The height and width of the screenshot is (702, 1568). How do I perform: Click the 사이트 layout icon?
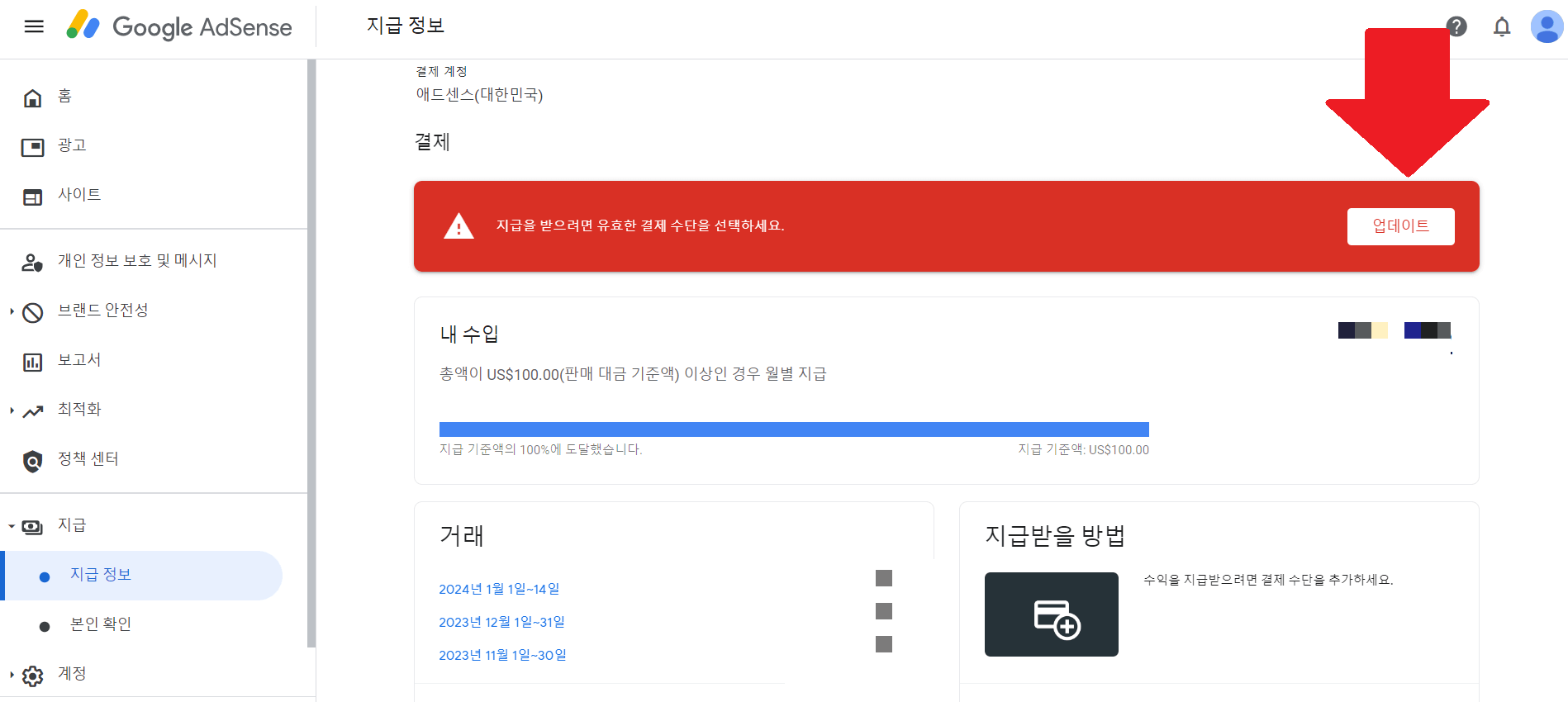pyautogui.click(x=32, y=197)
